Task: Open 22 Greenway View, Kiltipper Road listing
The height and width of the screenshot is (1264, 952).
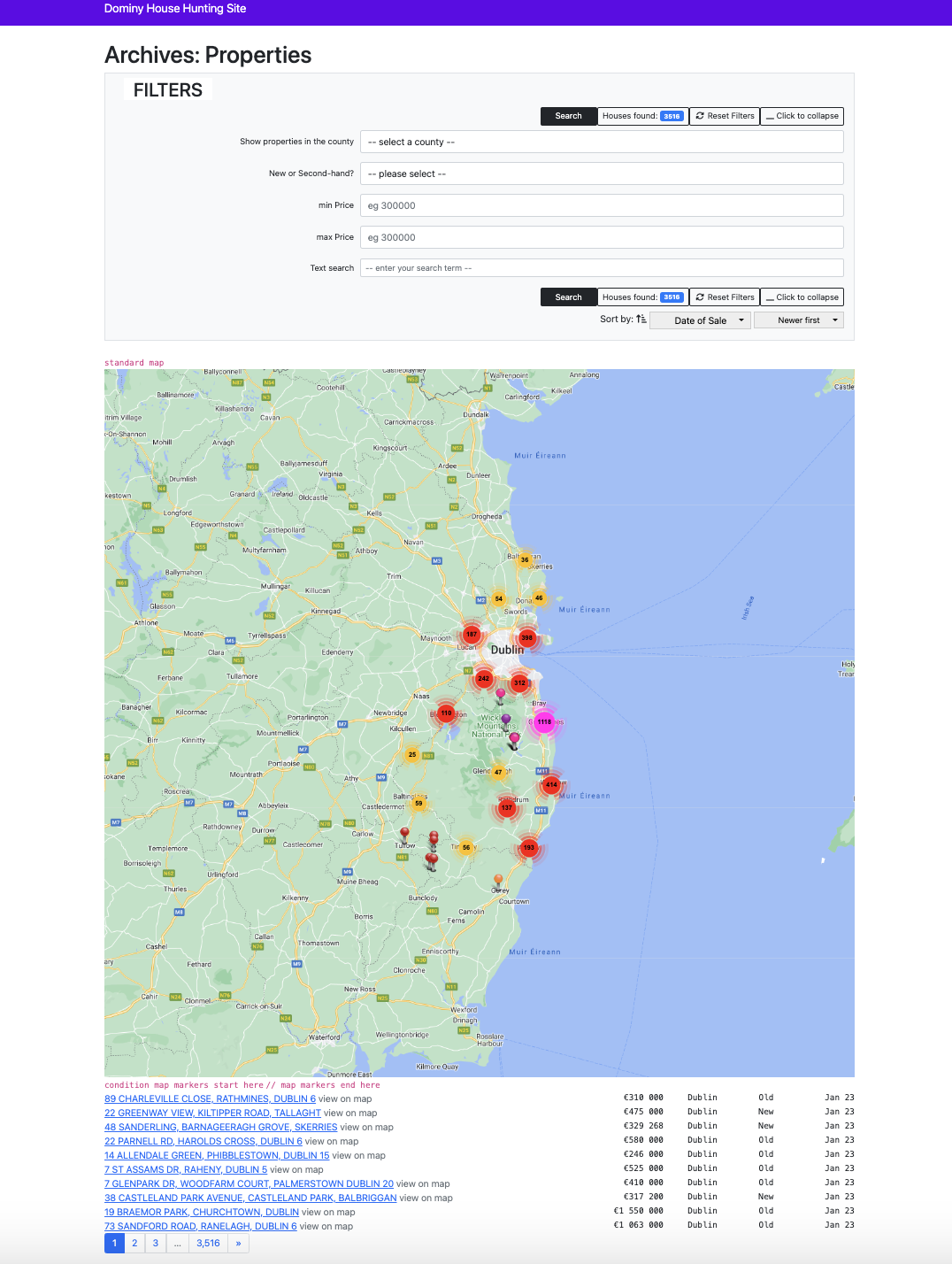Action: pos(212,1113)
